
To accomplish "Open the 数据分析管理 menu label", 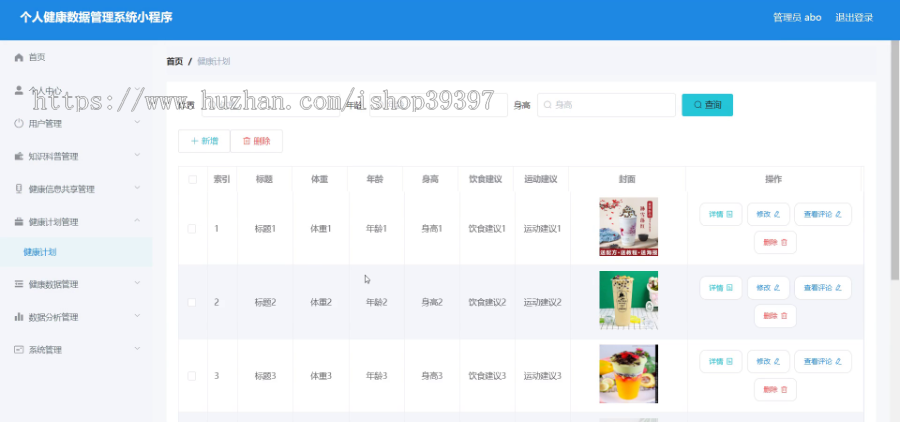I will point(53,317).
